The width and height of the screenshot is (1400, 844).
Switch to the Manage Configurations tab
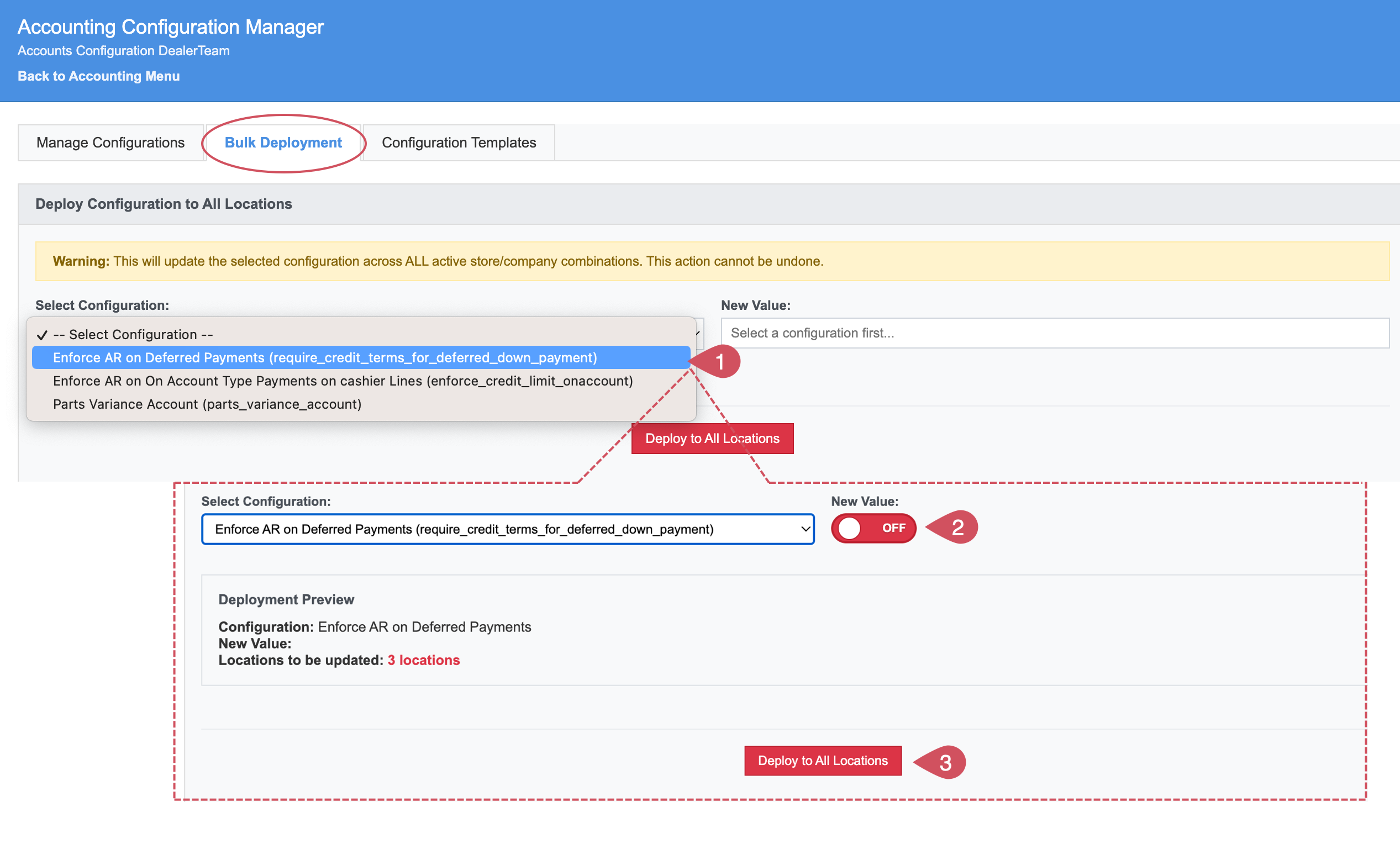pos(110,143)
